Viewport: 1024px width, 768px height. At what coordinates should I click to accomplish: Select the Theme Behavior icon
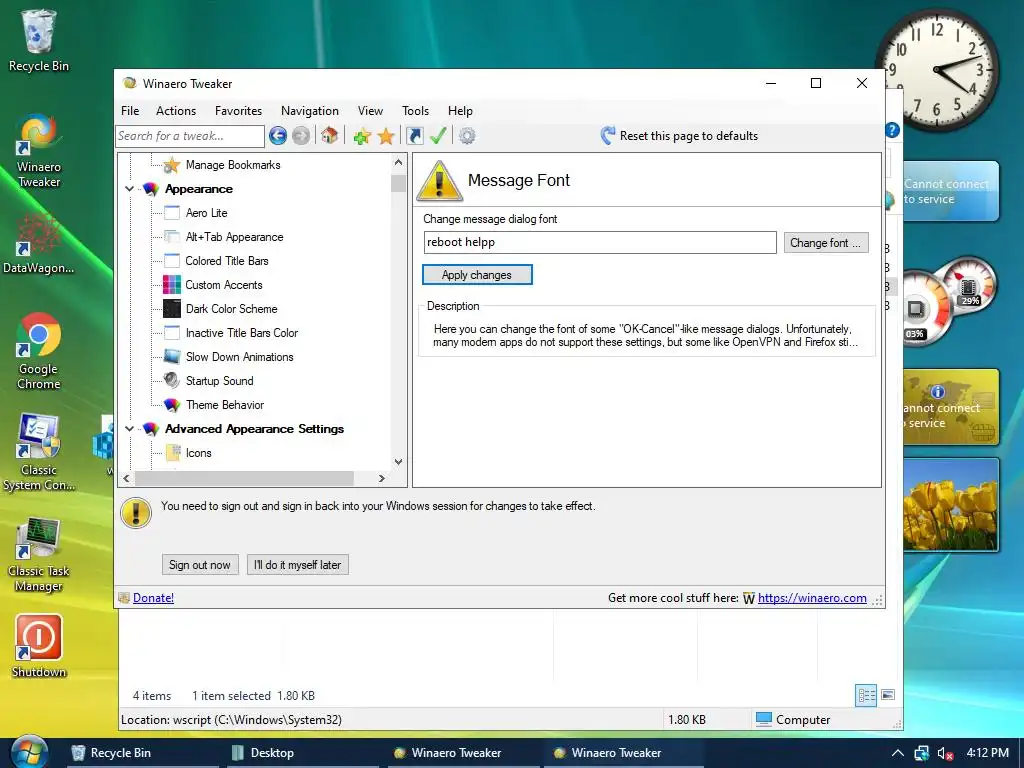coord(172,405)
